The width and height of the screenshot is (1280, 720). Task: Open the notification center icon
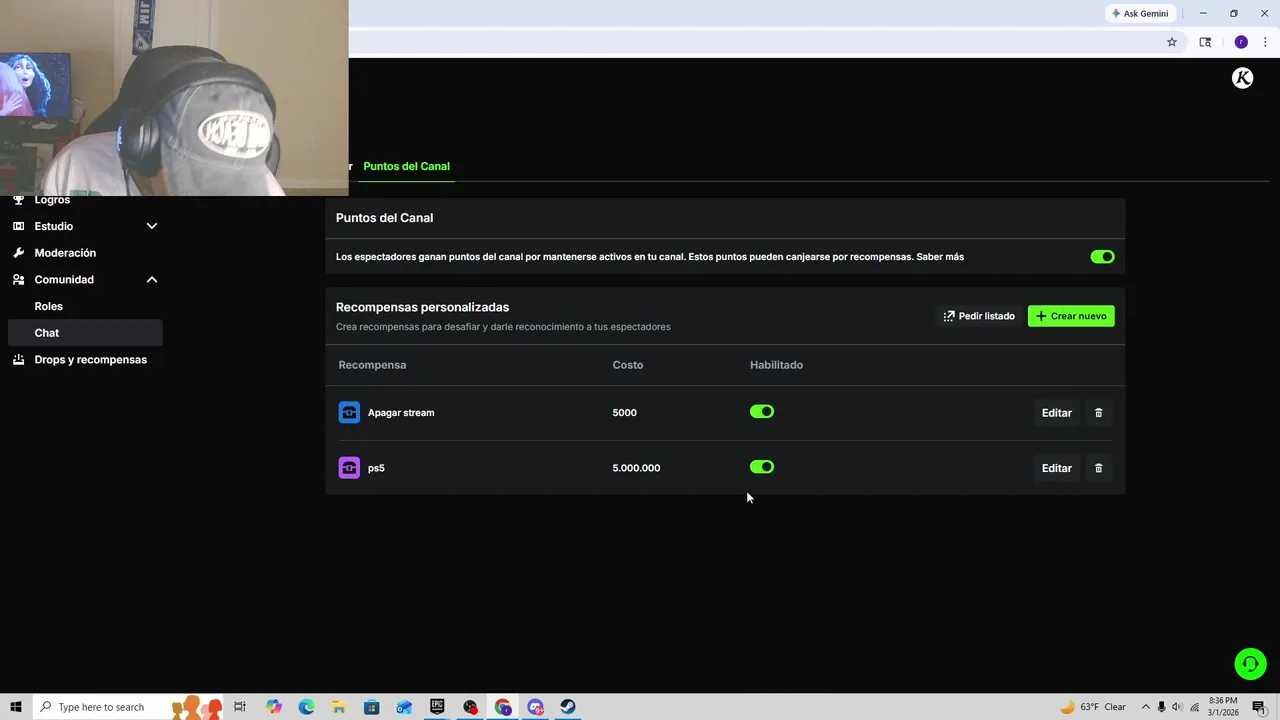[x=1259, y=707]
